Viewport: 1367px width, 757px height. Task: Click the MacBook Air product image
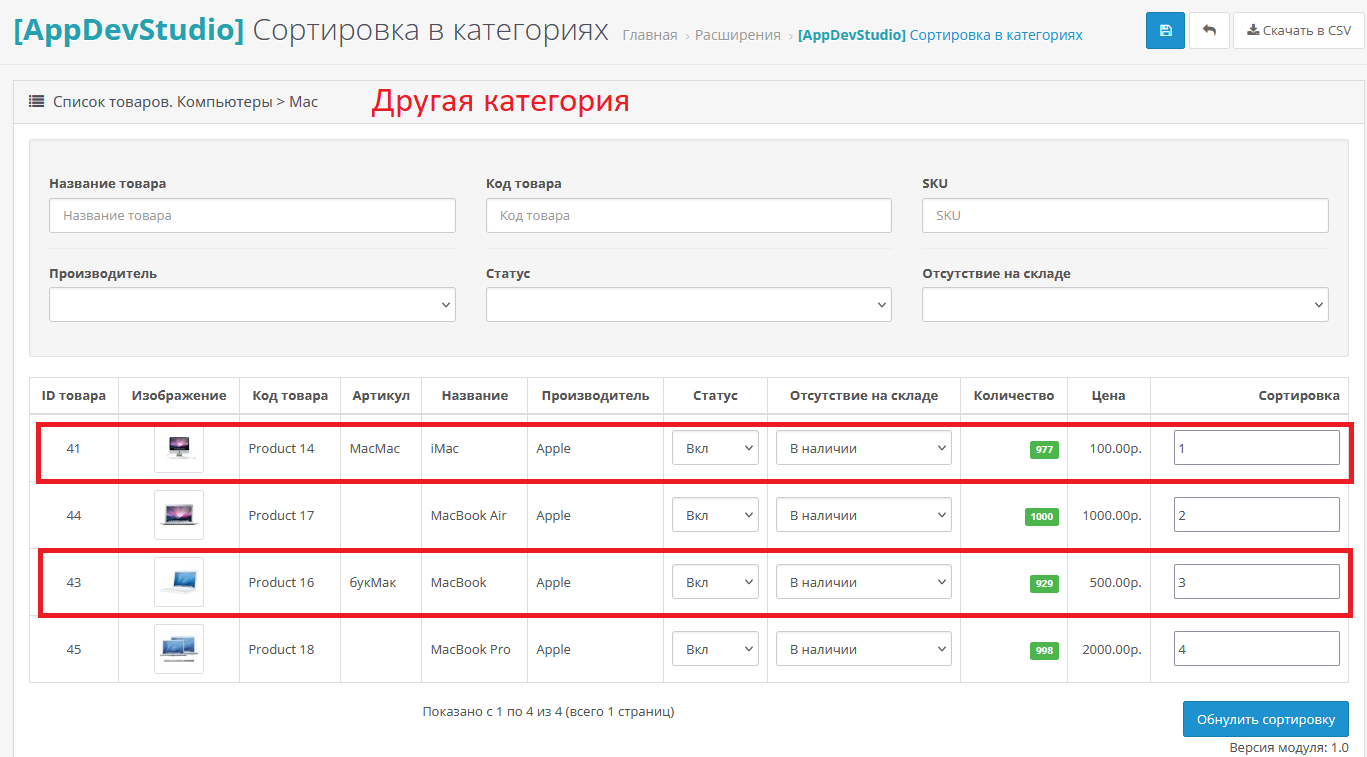[x=179, y=515]
